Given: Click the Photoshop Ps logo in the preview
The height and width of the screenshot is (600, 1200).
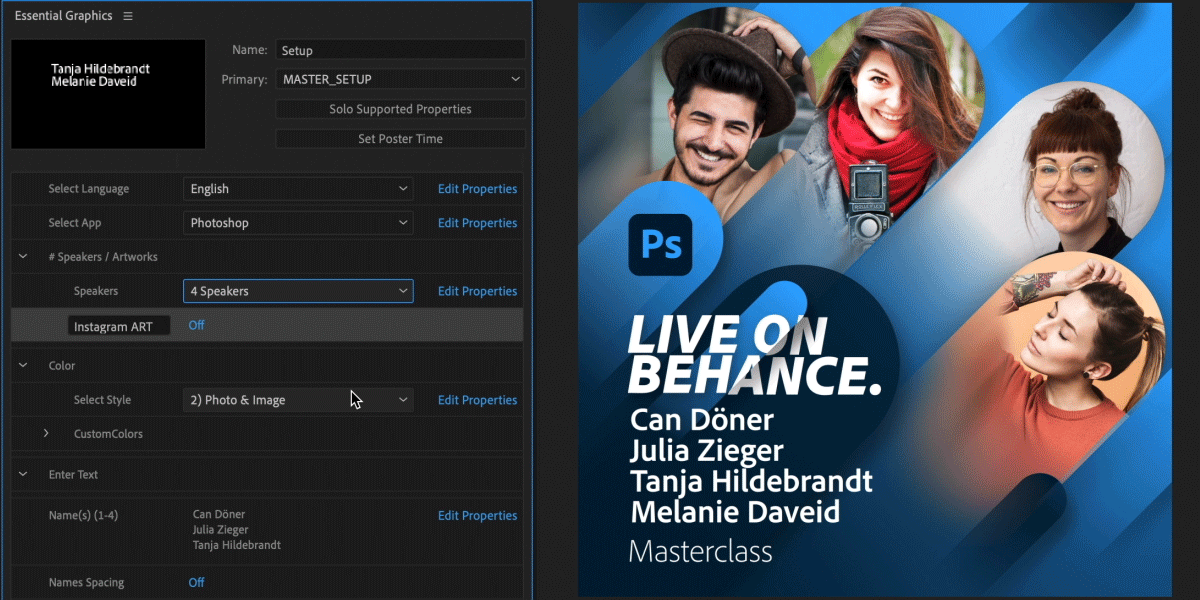Looking at the screenshot, I should tap(661, 244).
